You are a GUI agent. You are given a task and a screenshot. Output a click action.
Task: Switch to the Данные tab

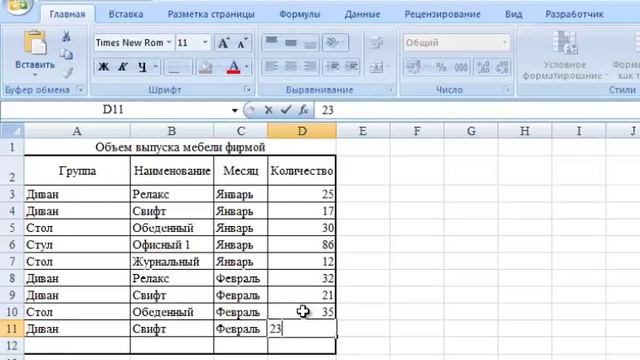click(x=362, y=14)
